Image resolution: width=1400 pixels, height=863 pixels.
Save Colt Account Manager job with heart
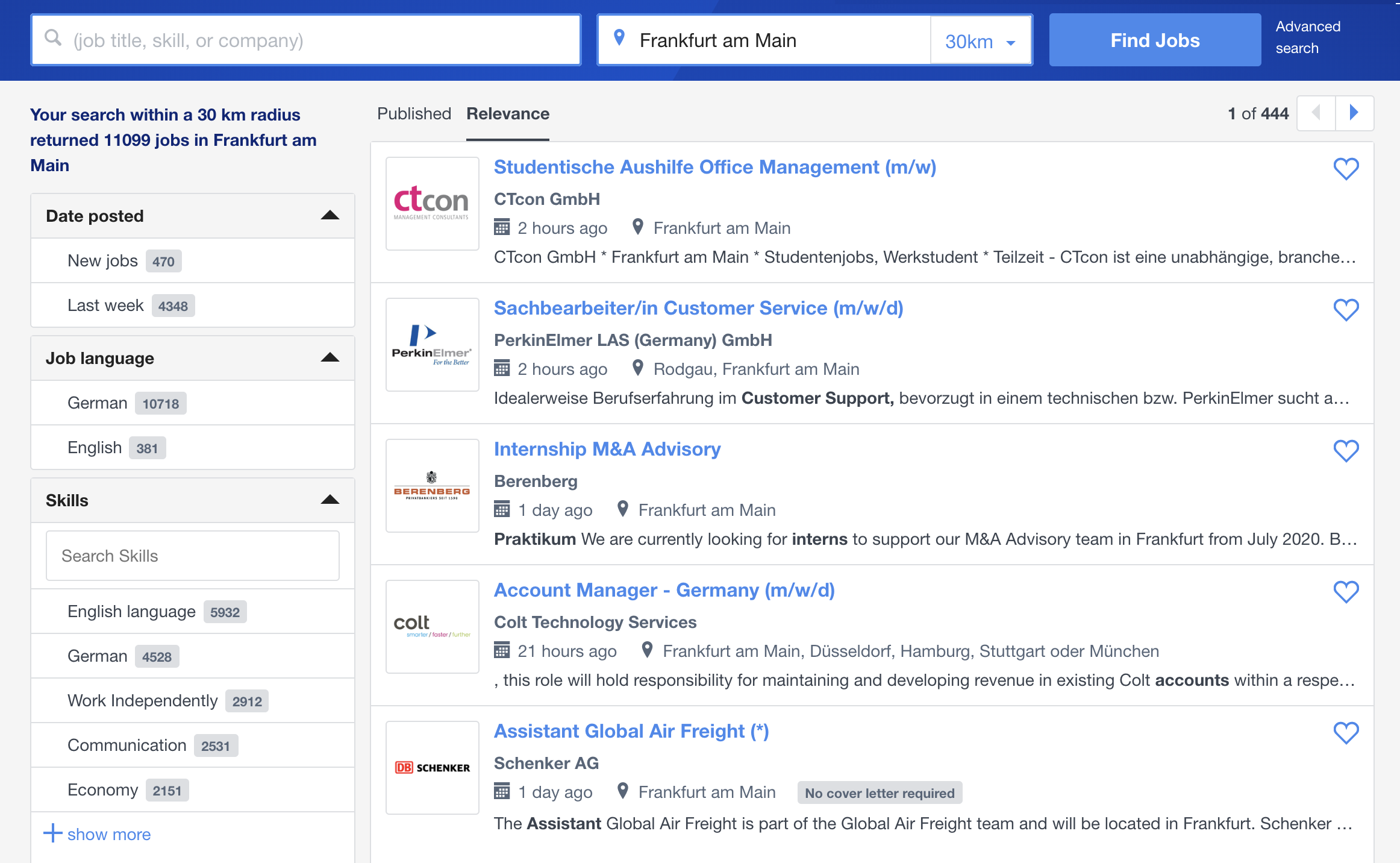(x=1346, y=592)
